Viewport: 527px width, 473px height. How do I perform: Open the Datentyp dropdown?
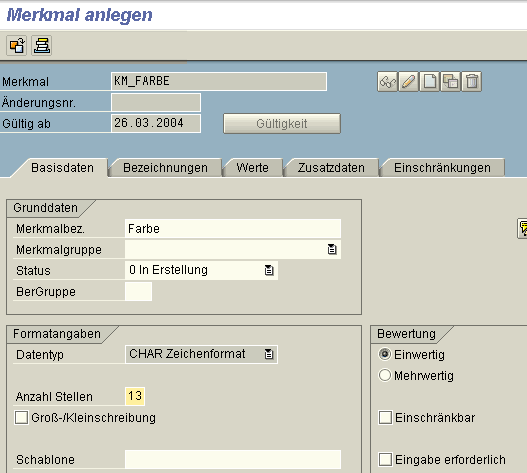(x=269, y=354)
